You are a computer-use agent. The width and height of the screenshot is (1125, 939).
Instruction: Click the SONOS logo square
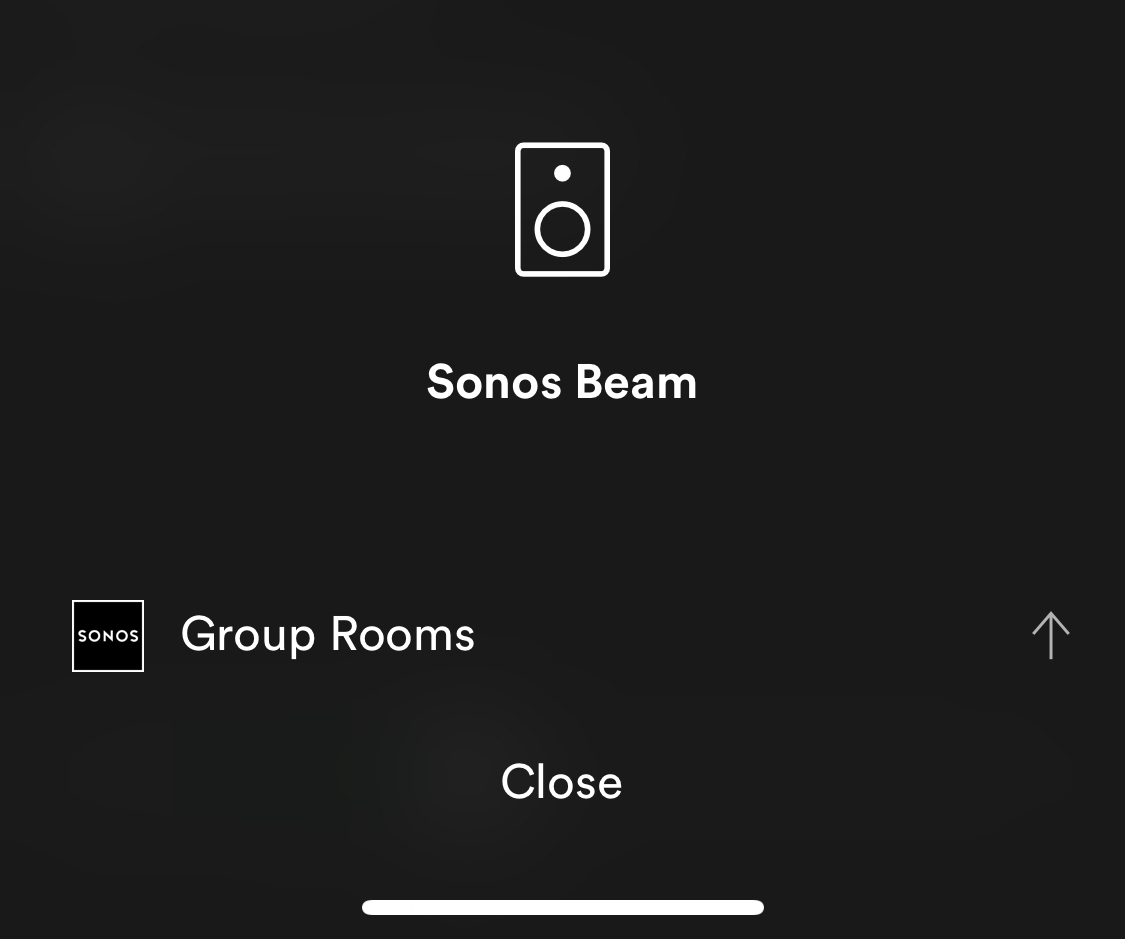click(x=108, y=636)
